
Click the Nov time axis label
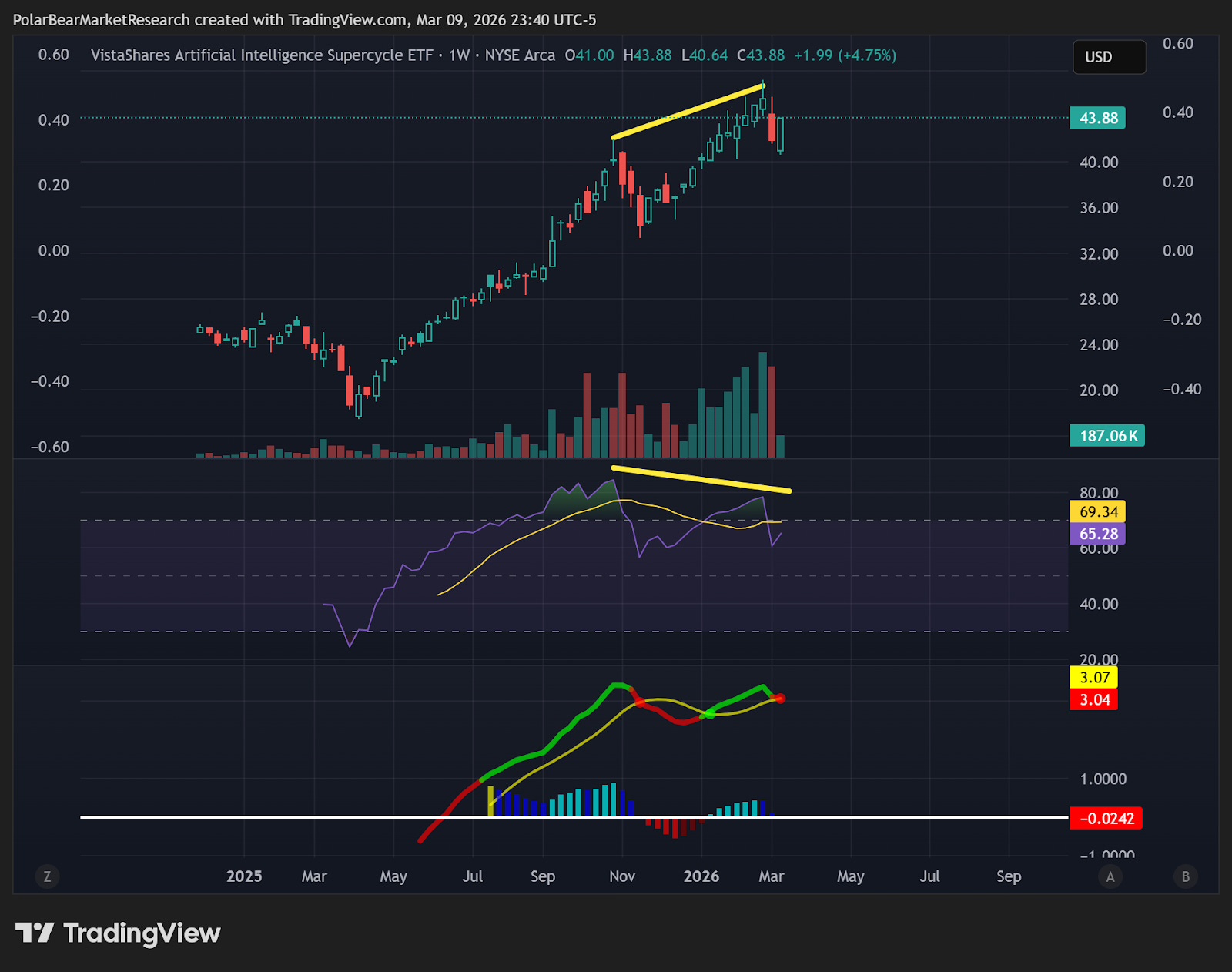(622, 876)
